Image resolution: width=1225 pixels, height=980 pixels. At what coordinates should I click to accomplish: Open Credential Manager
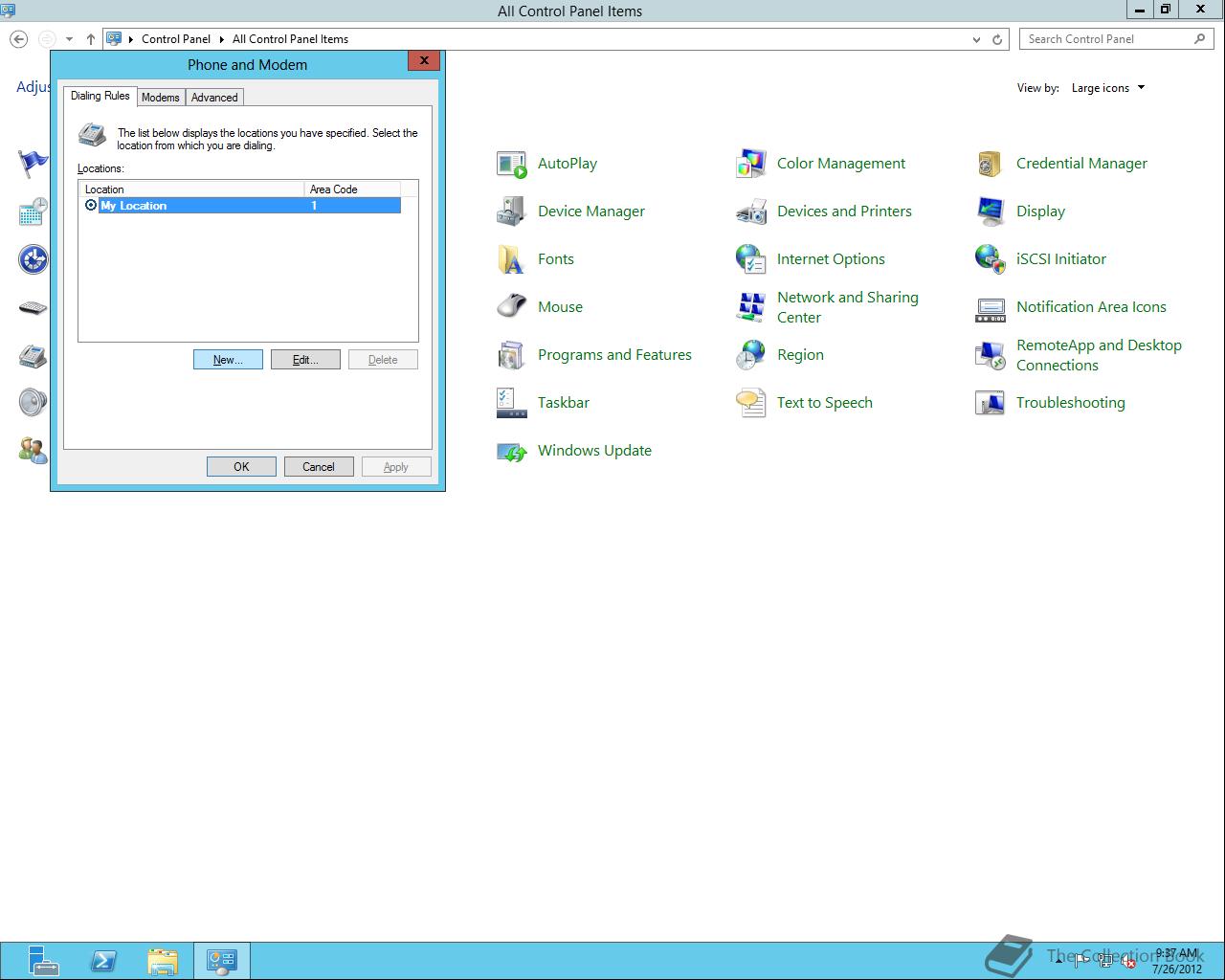(1081, 163)
